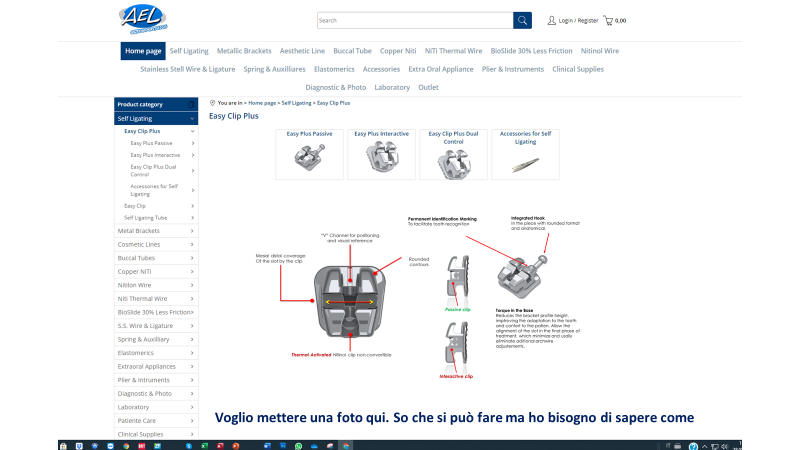Click the magnifier search button
The height and width of the screenshot is (450, 800).
pyautogui.click(x=522, y=20)
